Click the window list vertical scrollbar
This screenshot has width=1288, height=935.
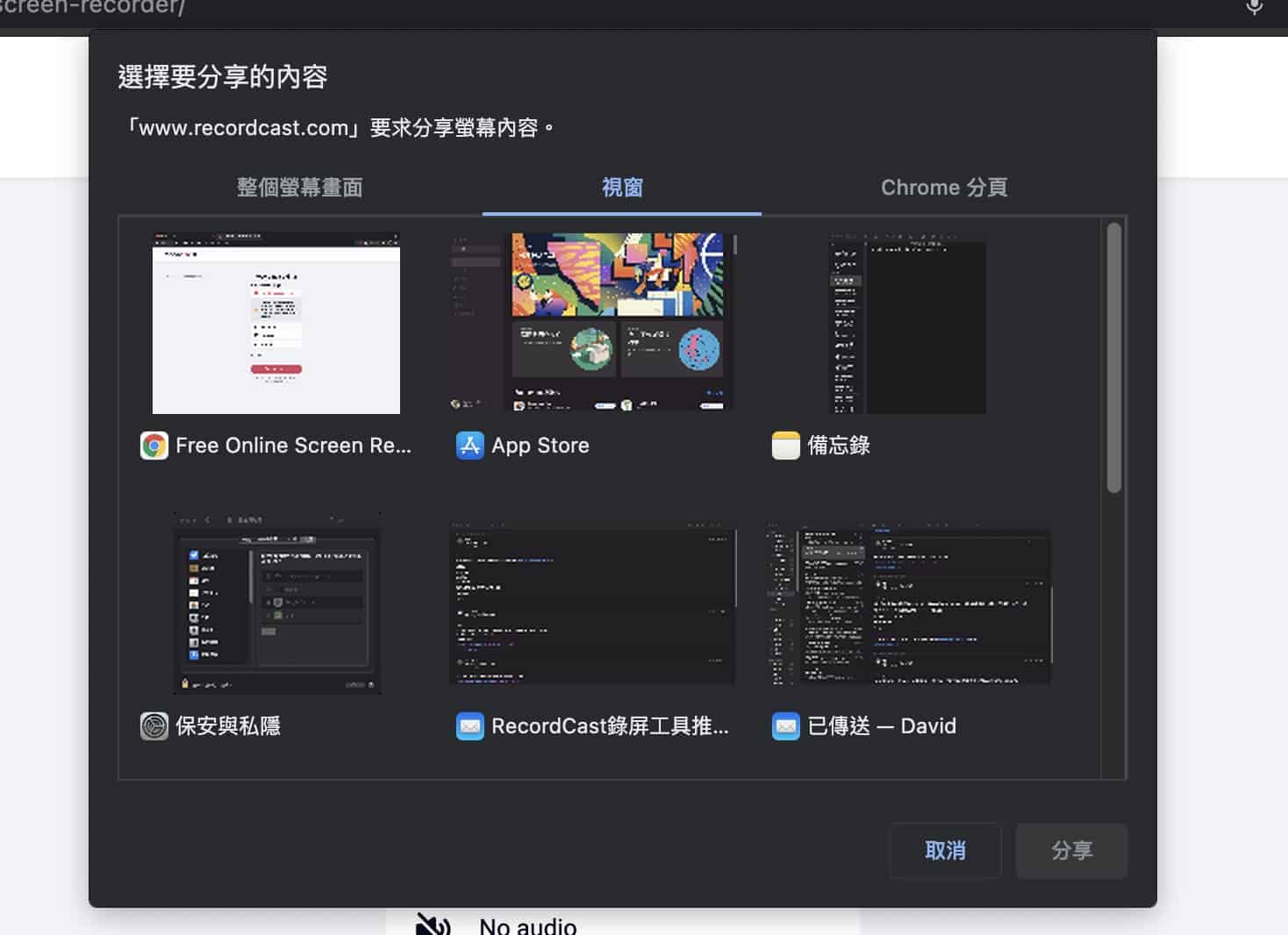(x=1114, y=358)
